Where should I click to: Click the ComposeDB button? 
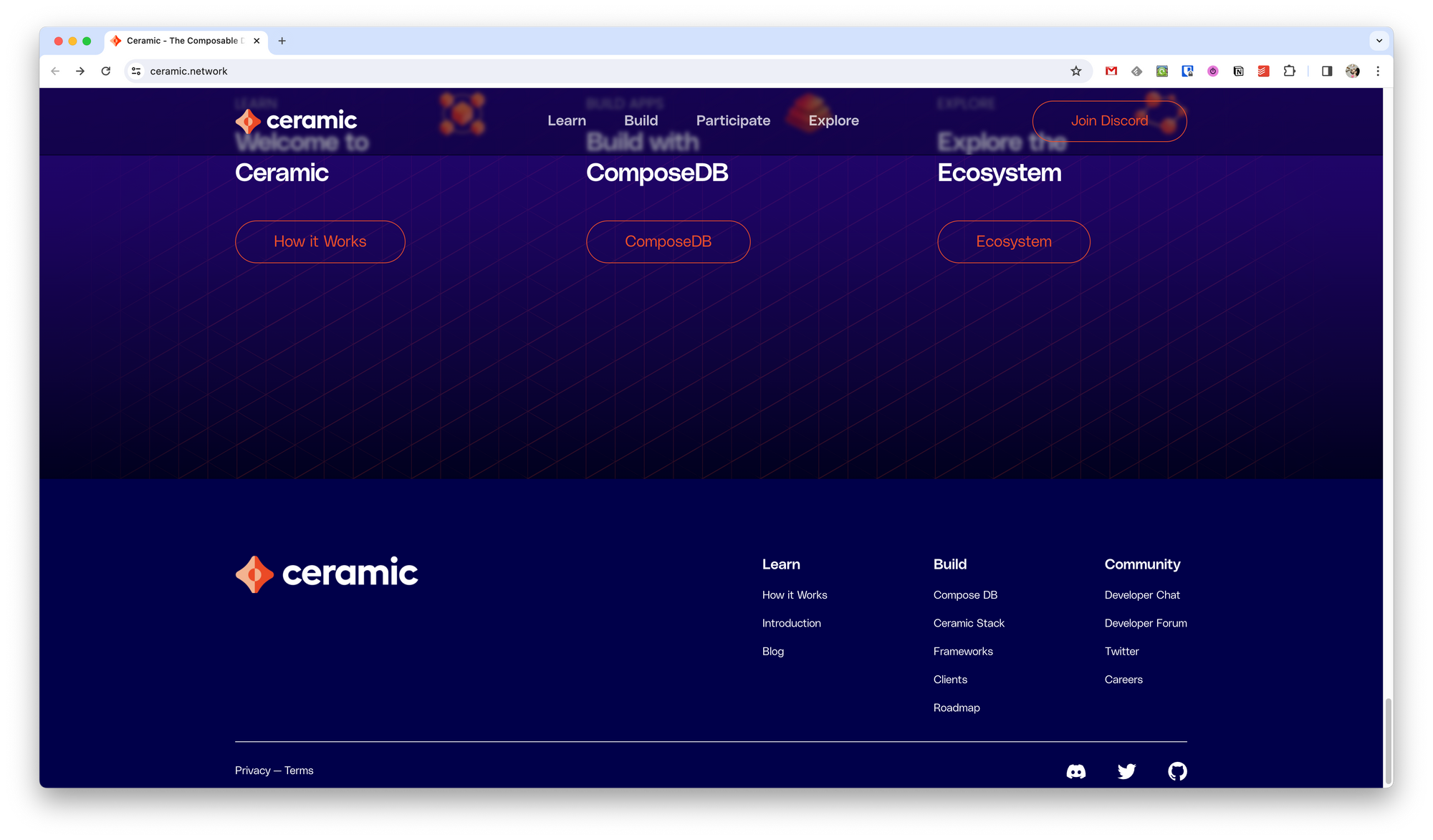[668, 242]
